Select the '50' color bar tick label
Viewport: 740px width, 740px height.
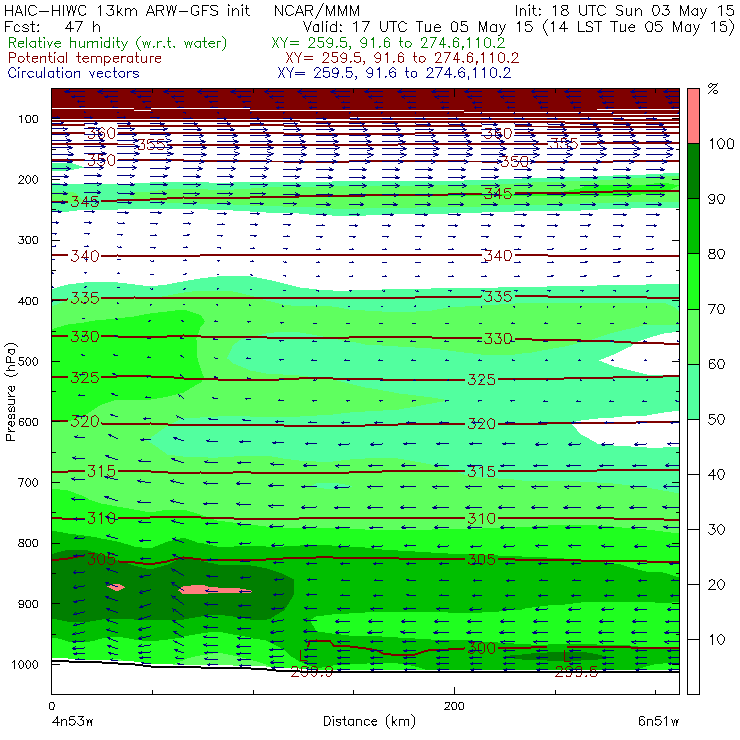click(716, 420)
